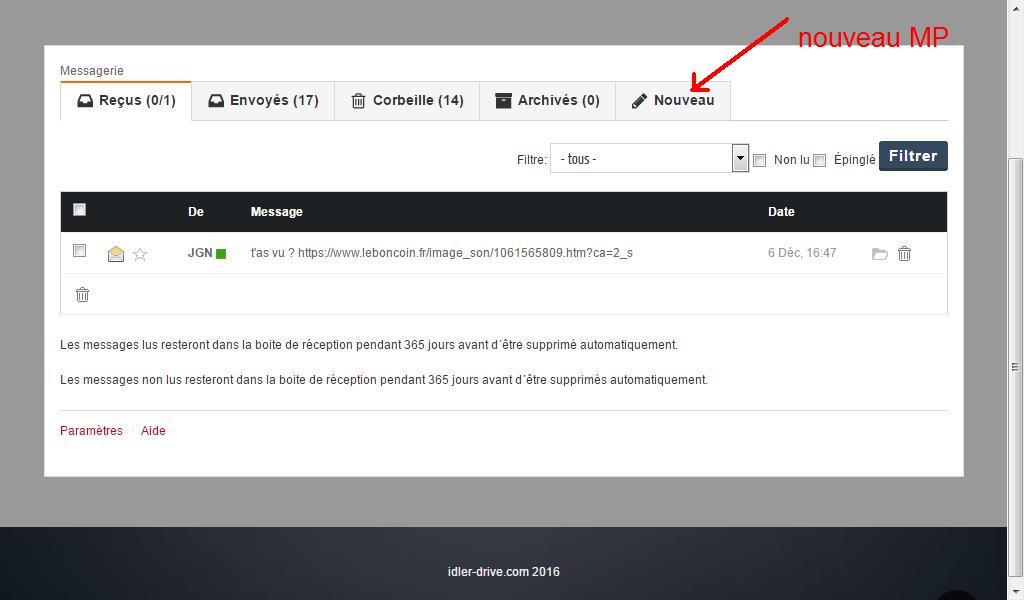Open the Filtre dropdown showing tous
Image resolution: width=1024 pixels, height=600 pixels.
[x=649, y=159]
